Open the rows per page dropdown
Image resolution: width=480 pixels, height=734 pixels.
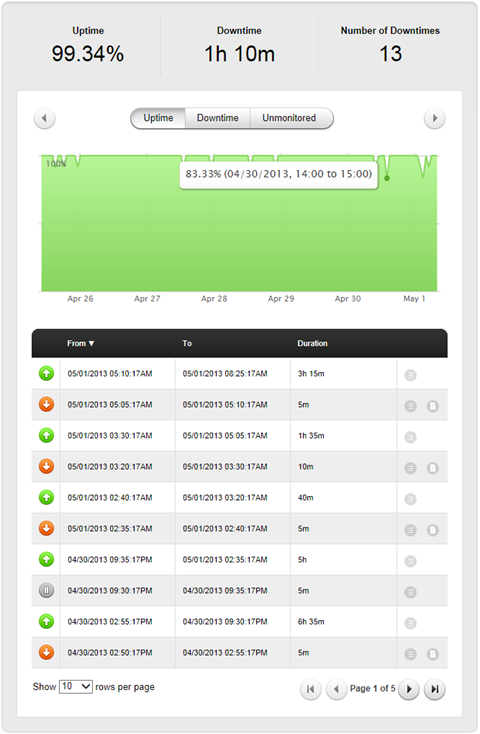click(76, 687)
